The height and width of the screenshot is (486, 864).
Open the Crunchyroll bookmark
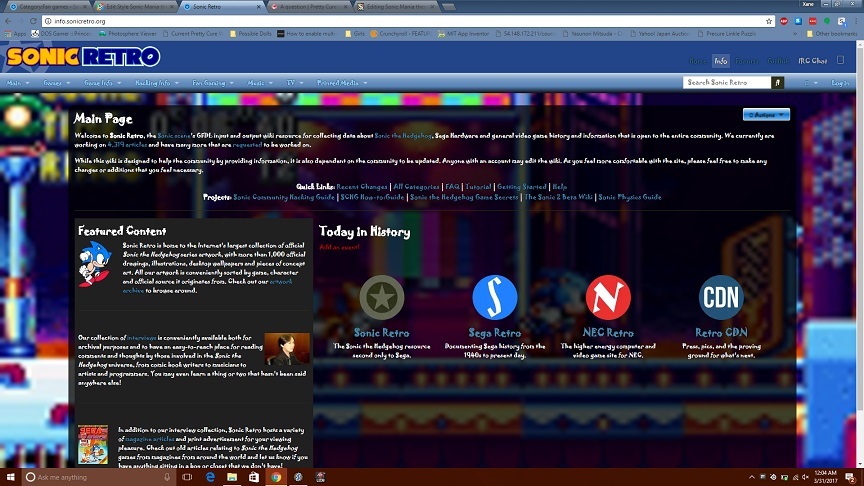(x=400, y=34)
